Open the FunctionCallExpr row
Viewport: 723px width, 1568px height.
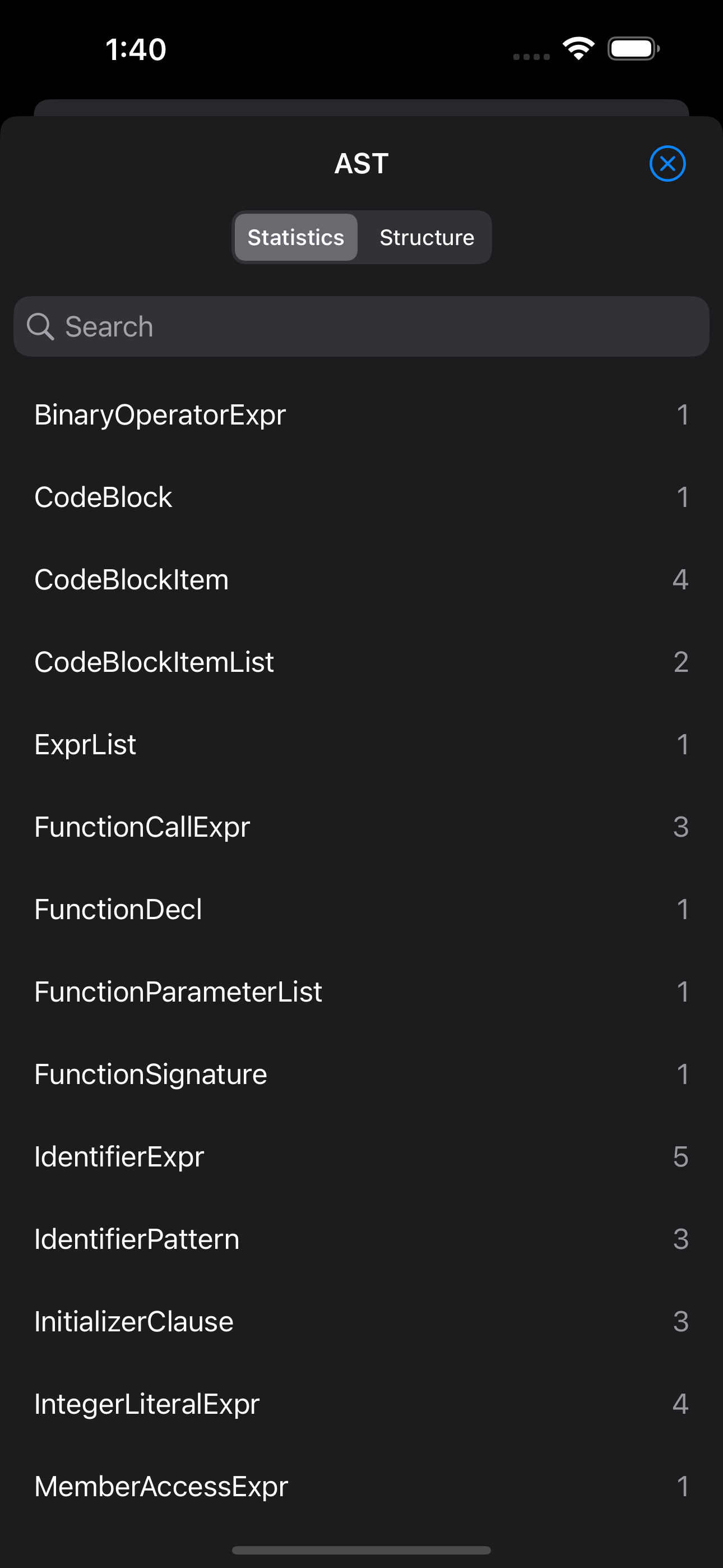[361, 827]
